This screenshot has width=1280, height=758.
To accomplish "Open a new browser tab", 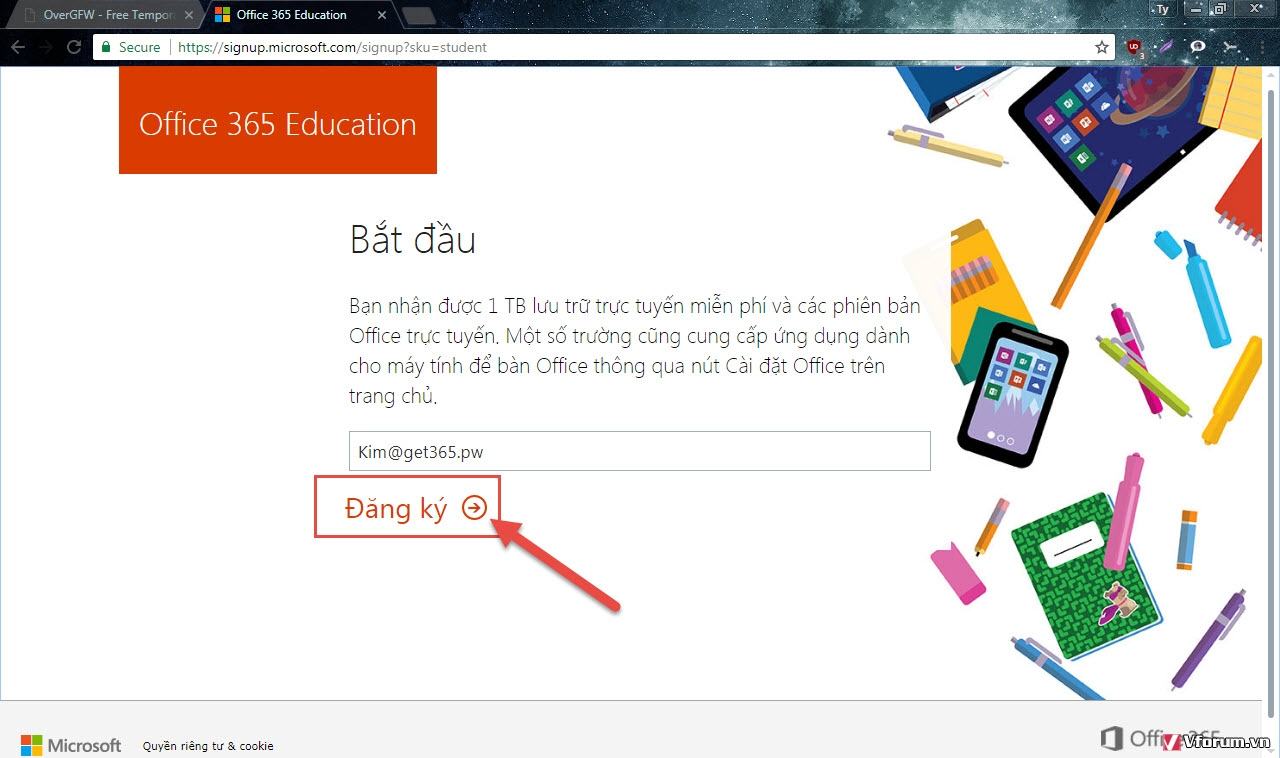I will tap(418, 15).
